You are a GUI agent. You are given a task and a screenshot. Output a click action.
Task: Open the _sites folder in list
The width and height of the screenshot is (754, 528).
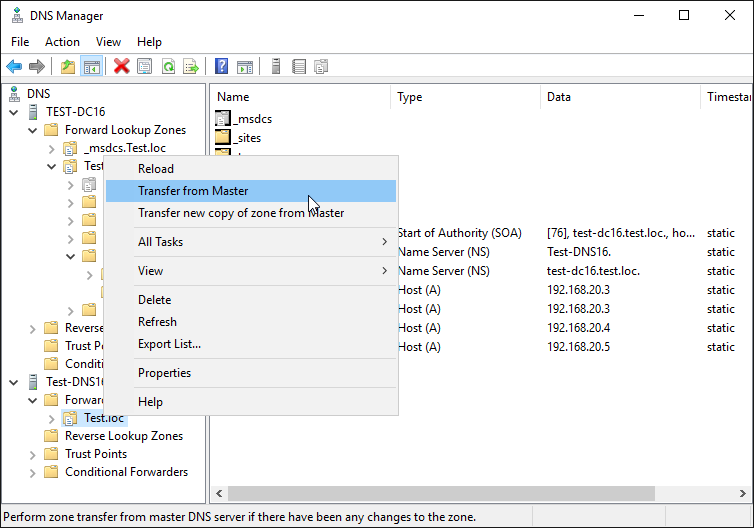pos(238,138)
